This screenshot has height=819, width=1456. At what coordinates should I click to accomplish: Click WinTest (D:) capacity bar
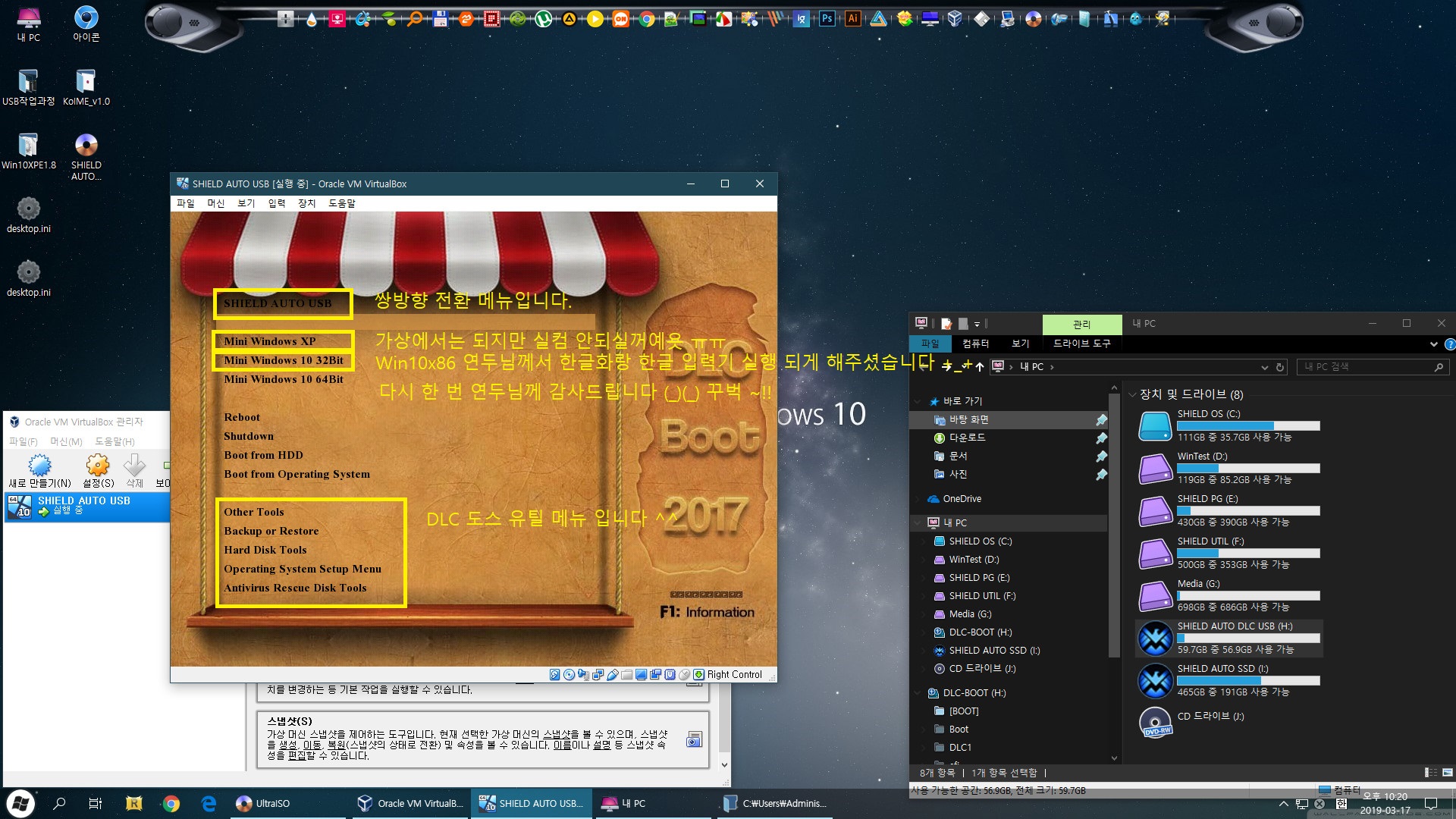[1248, 468]
